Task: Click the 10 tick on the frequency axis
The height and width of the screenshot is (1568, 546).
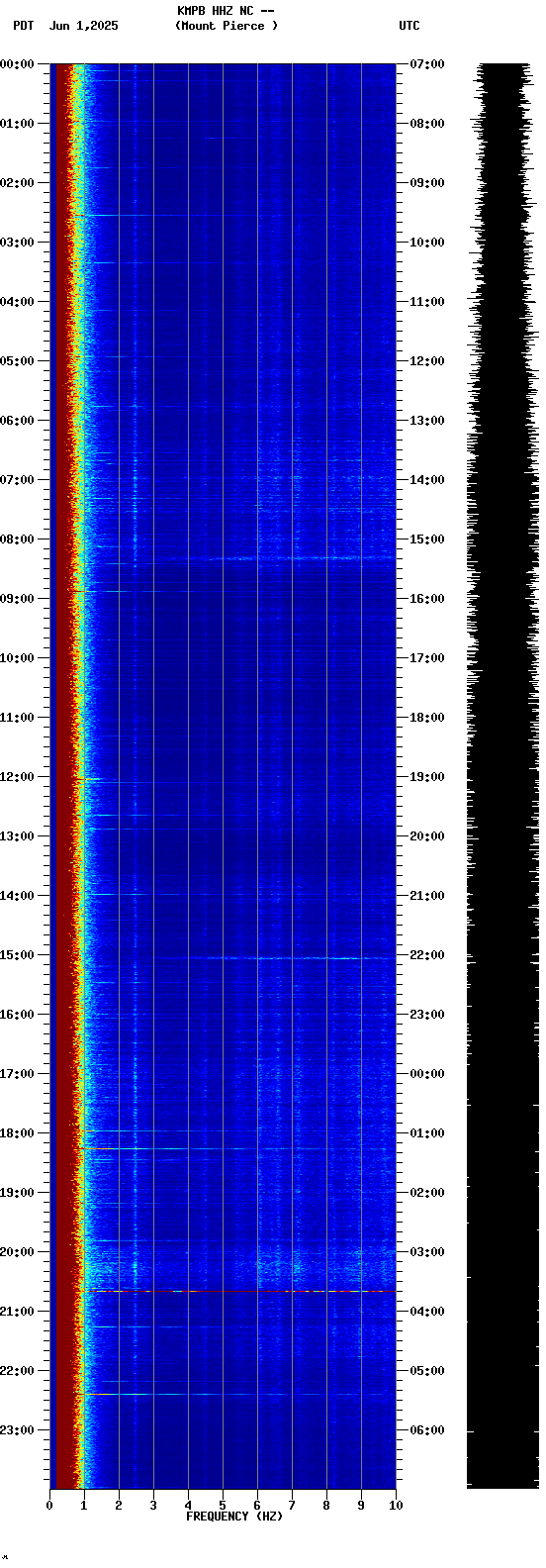Action: pos(396,1506)
